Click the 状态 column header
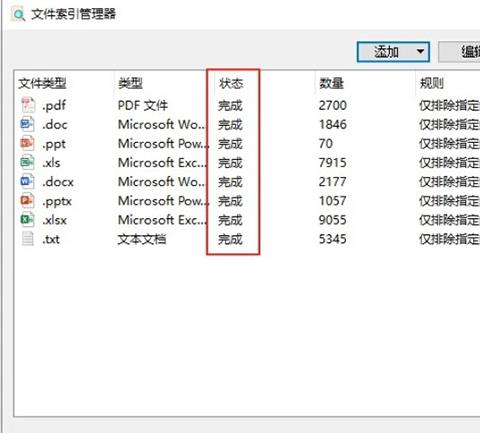The height and width of the screenshot is (433, 480). (231, 83)
